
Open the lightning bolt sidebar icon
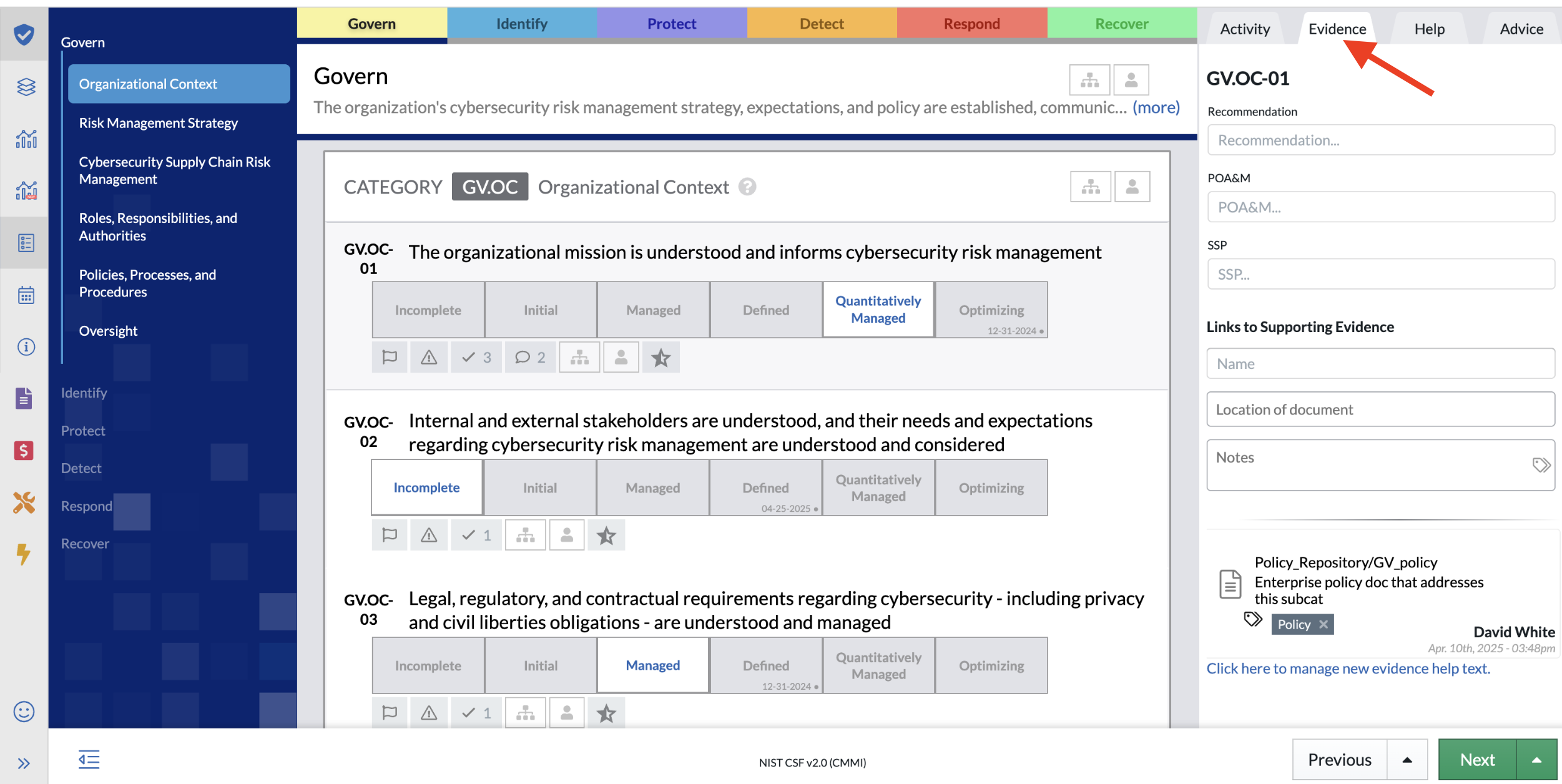[x=24, y=554]
